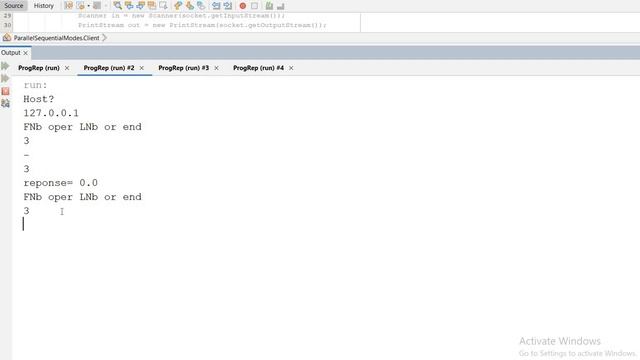Switch to History view tab

coord(44,6)
